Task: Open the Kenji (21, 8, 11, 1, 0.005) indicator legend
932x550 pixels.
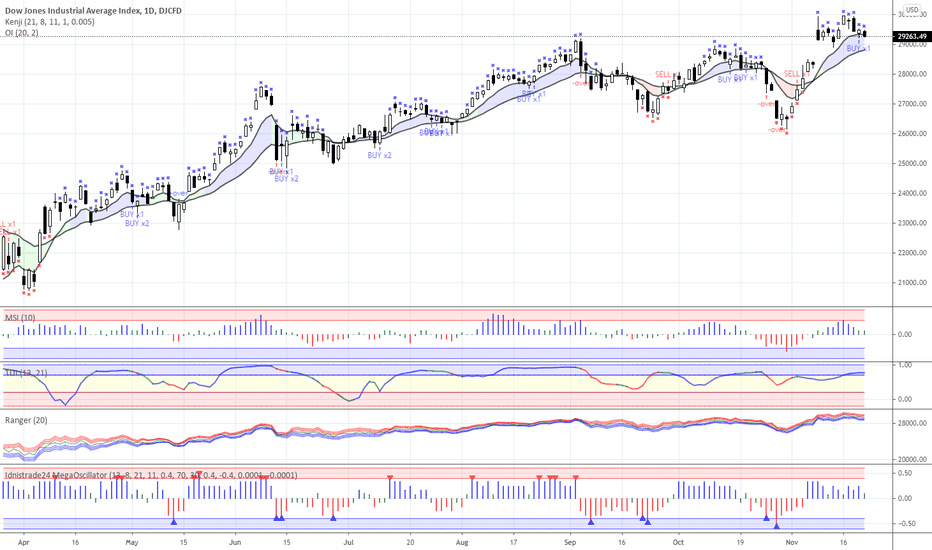Action: pos(49,22)
